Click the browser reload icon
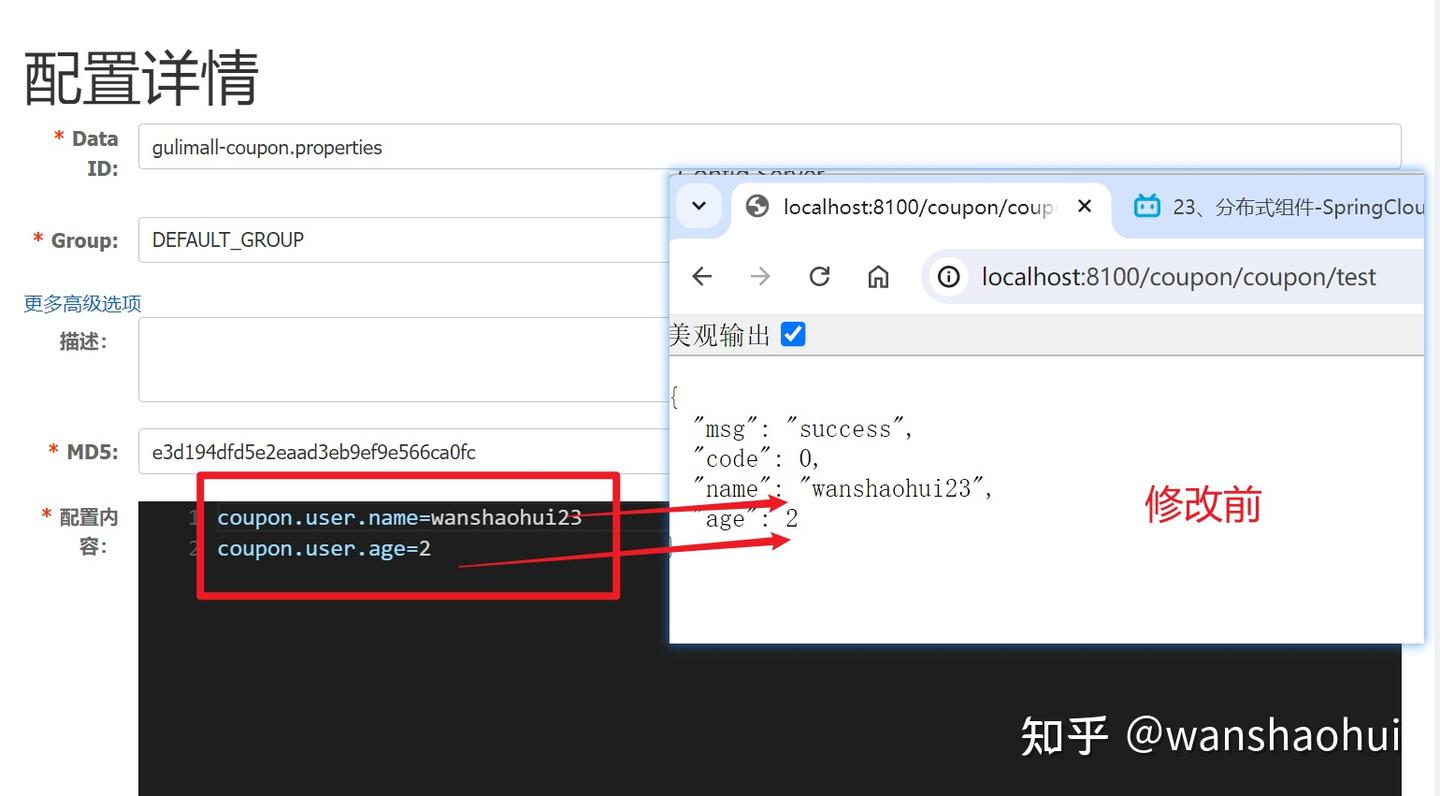1440x796 pixels. (x=819, y=277)
